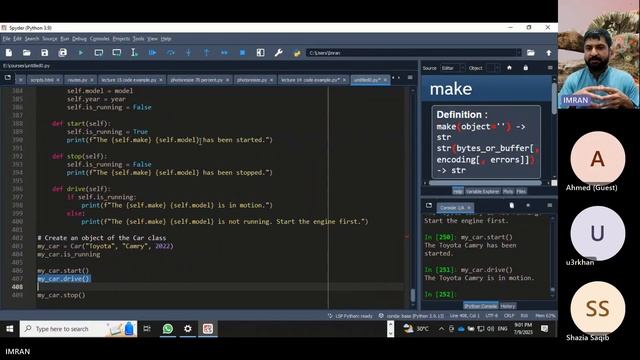640x360 pixels.
Task: Run current cell toolbar icon
Action: [x=98, y=53]
